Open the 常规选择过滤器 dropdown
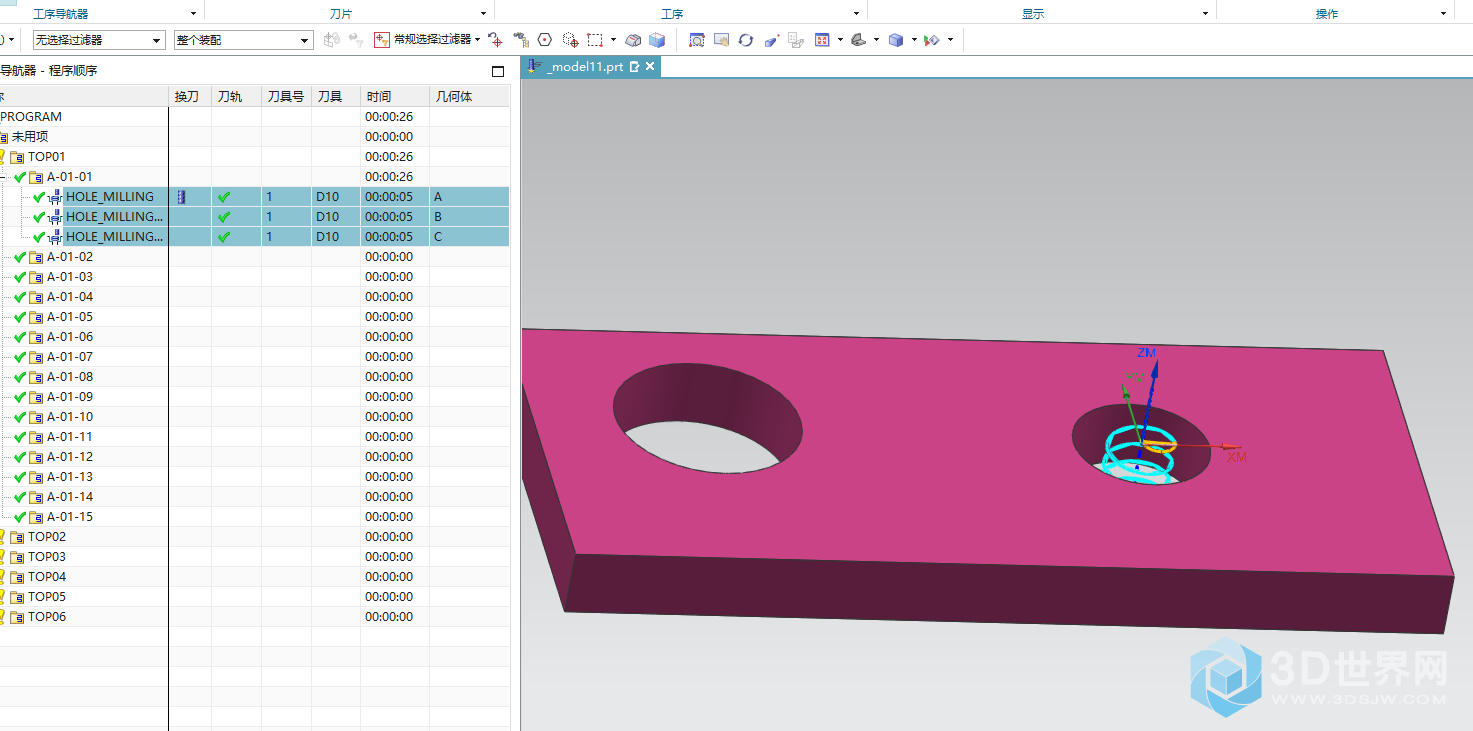The height and width of the screenshot is (731, 1473). [477, 40]
